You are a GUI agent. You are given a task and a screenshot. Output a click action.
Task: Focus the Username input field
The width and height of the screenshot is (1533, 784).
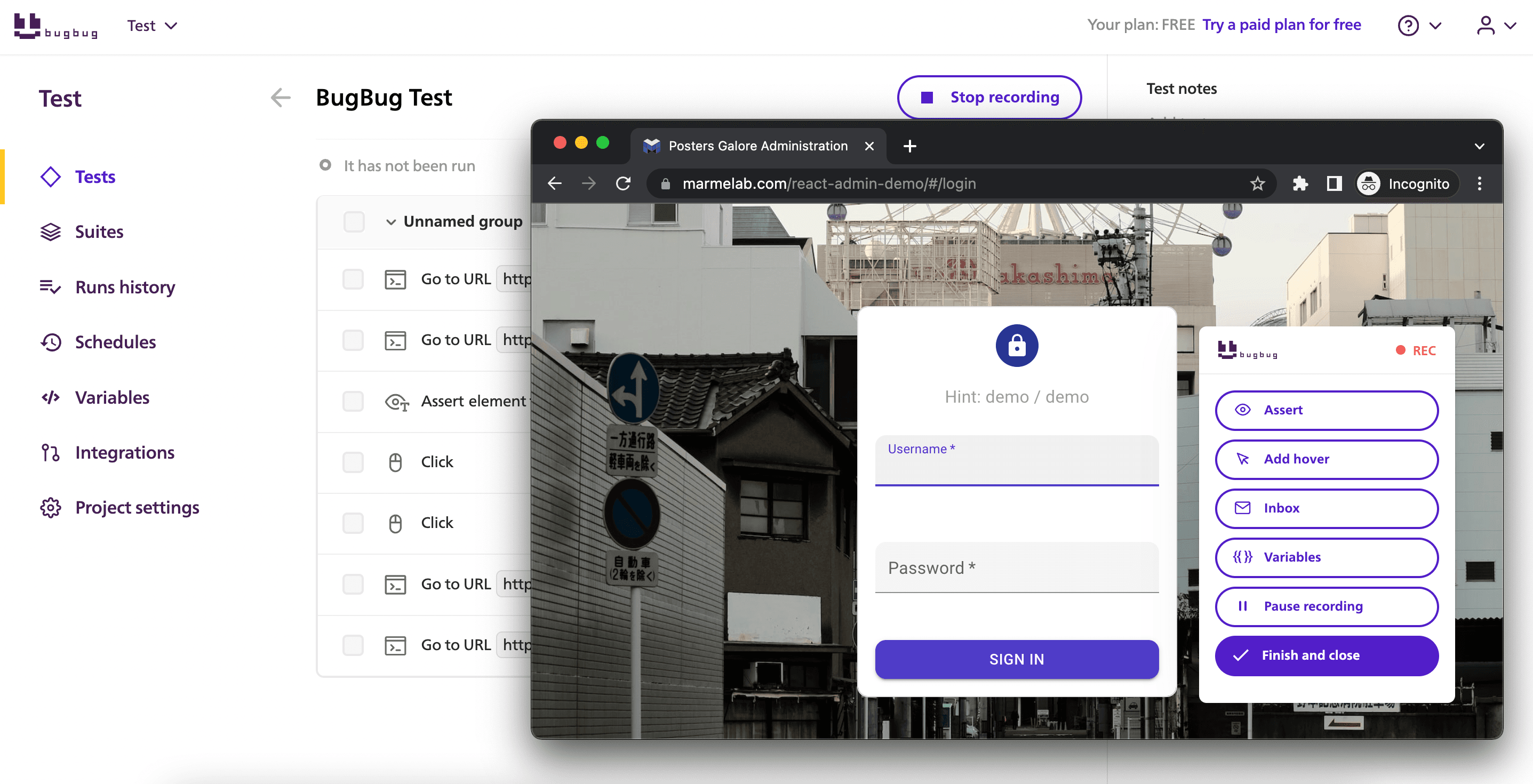1017,460
